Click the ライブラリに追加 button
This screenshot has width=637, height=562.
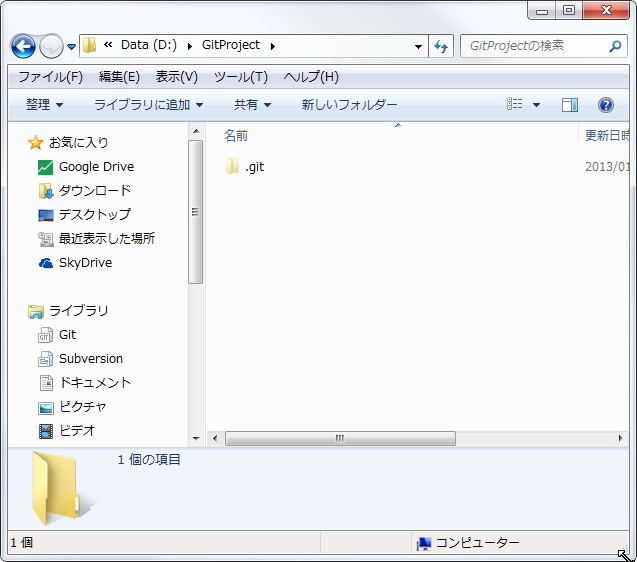point(148,105)
